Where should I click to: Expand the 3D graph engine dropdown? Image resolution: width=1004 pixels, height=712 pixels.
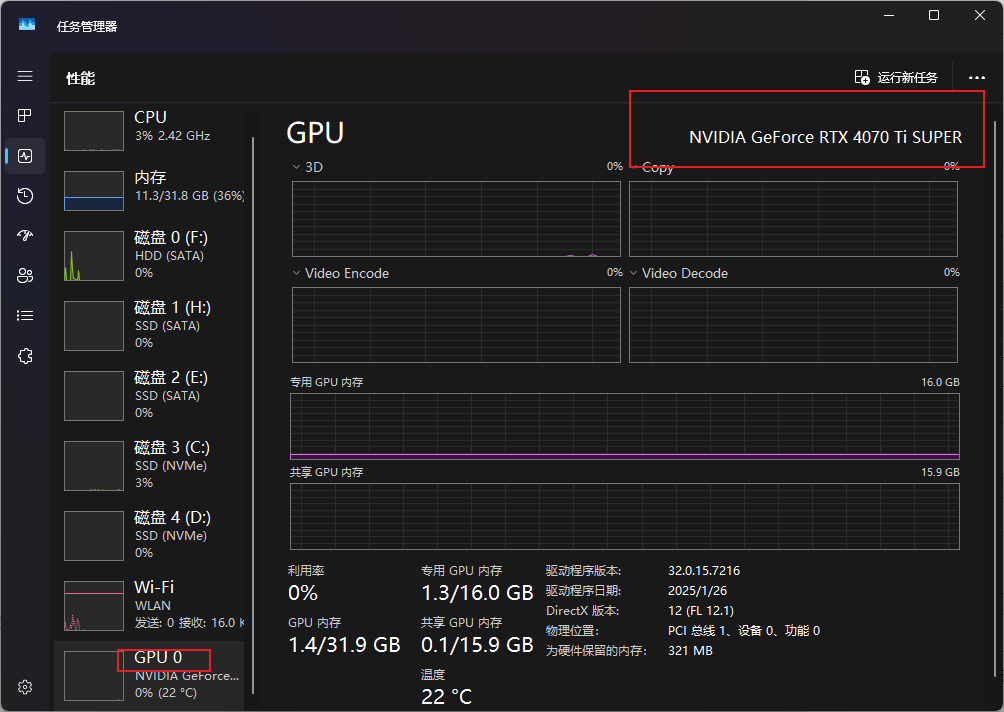pyautogui.click(x=297, y=167)
